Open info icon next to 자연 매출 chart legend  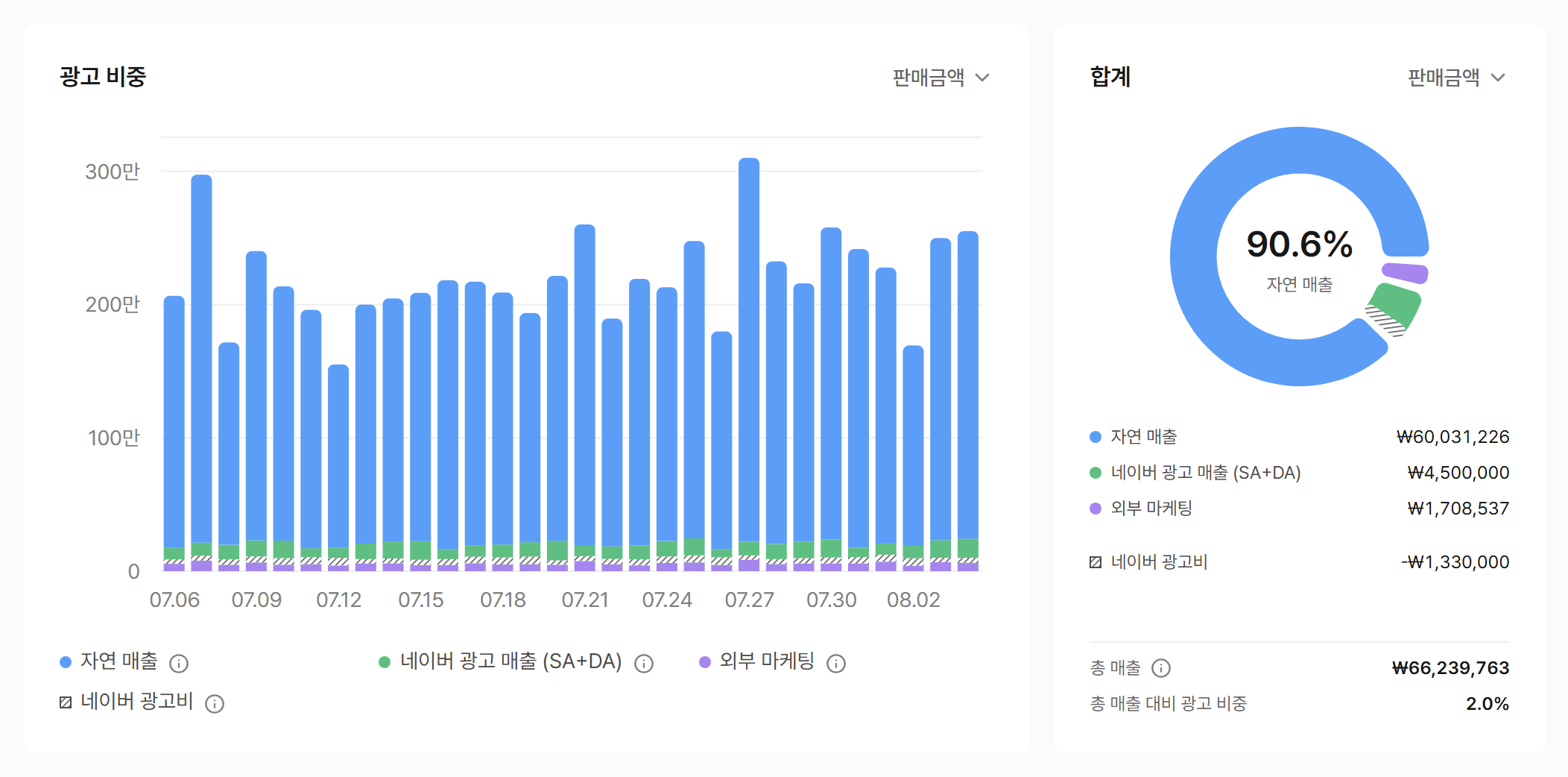tap(179, 663)
